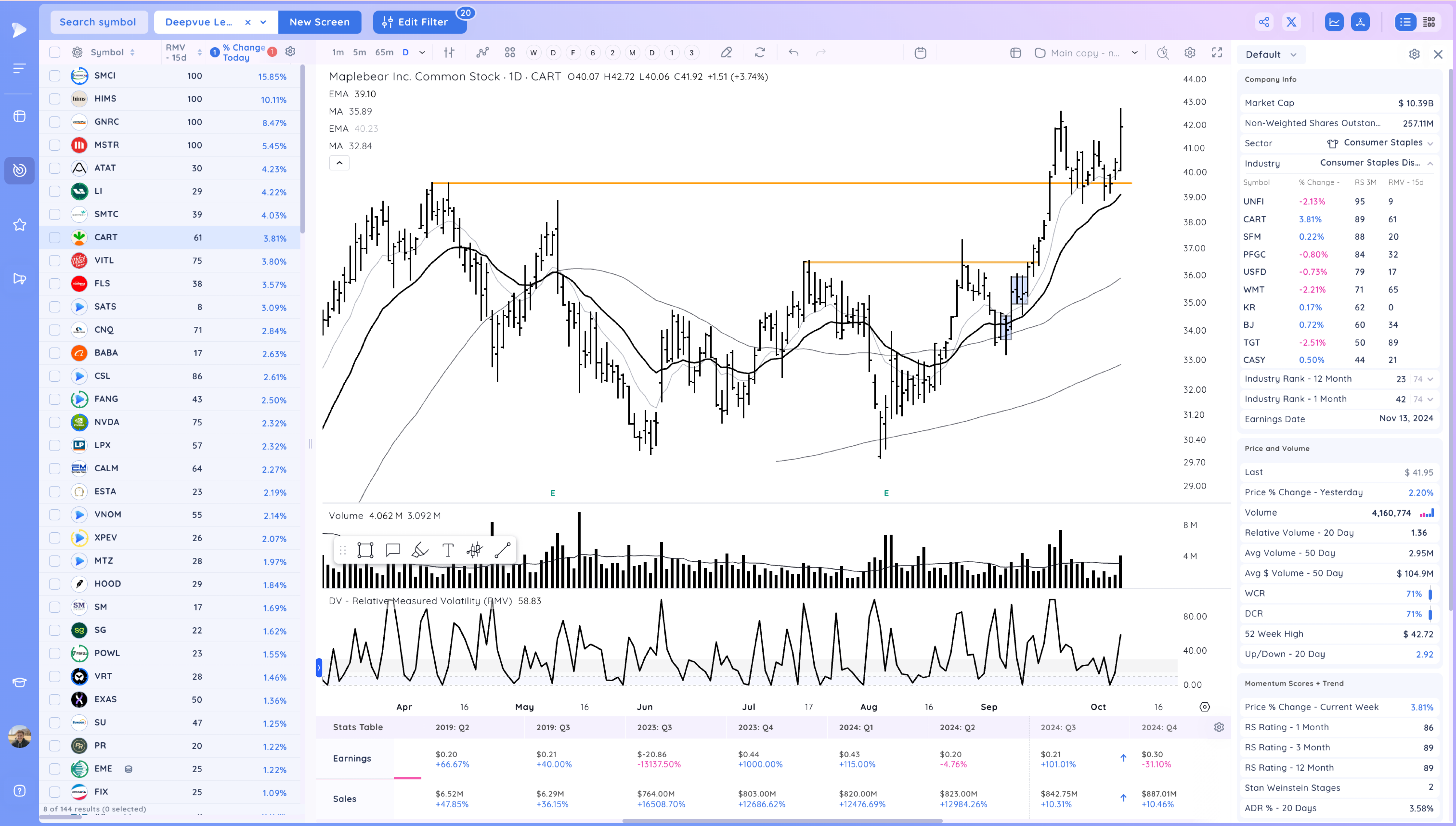Click the undo arrow in chart toolbar
The height and width of the screenshot is (826, 1456).
pyautogui.click(x=793, y=53)
